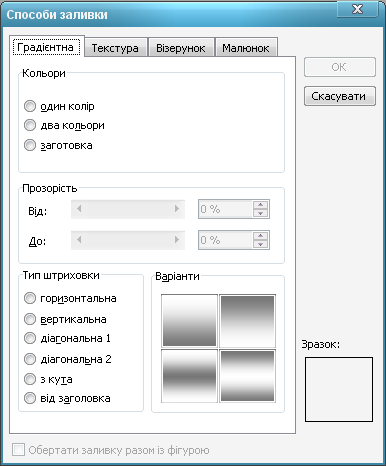
Task: Toggle 'Обертати заливку разом із фігурою' checkbox
Action: click(x=18, y=450)
